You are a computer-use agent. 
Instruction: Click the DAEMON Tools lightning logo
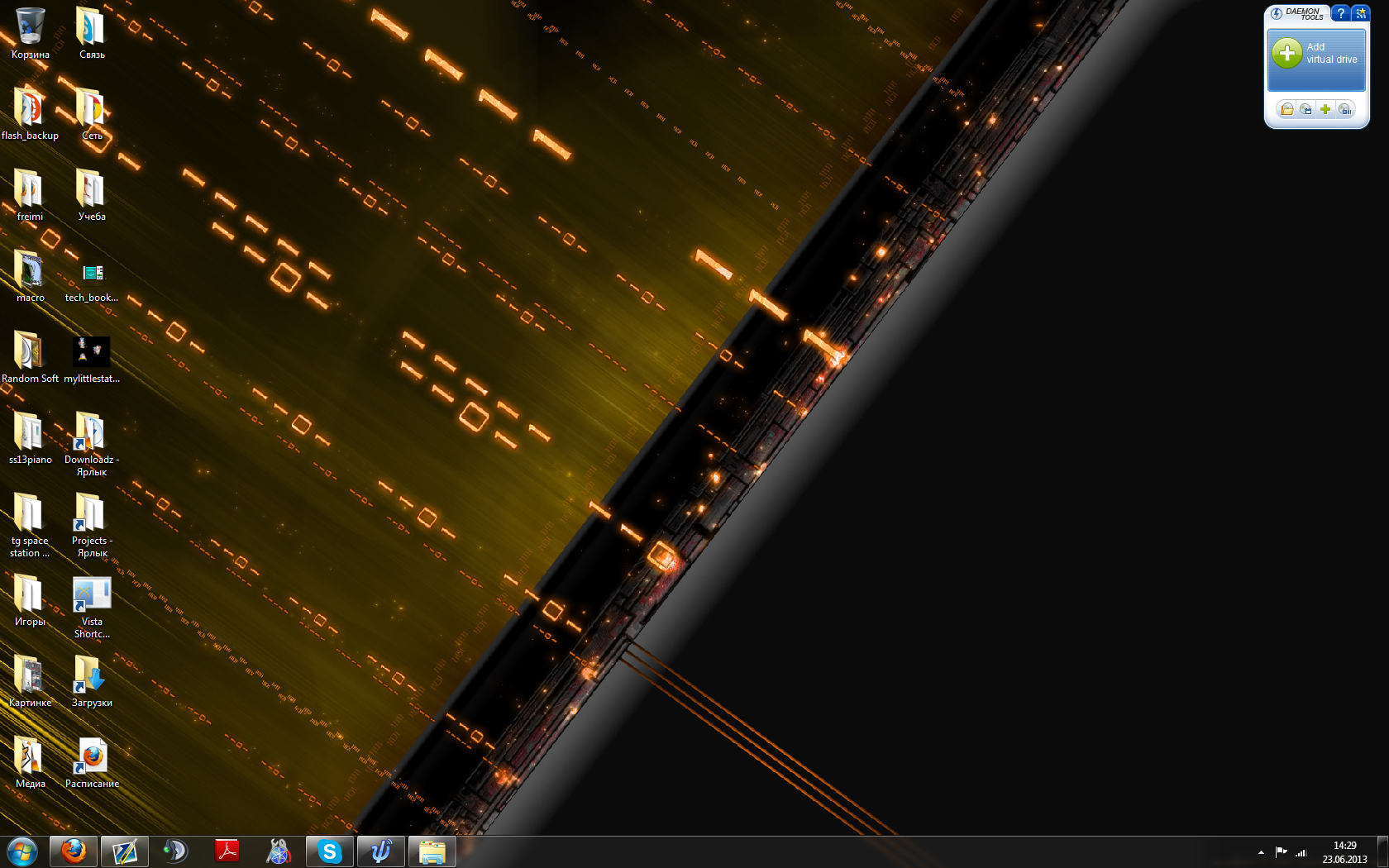click(1277, 13)
